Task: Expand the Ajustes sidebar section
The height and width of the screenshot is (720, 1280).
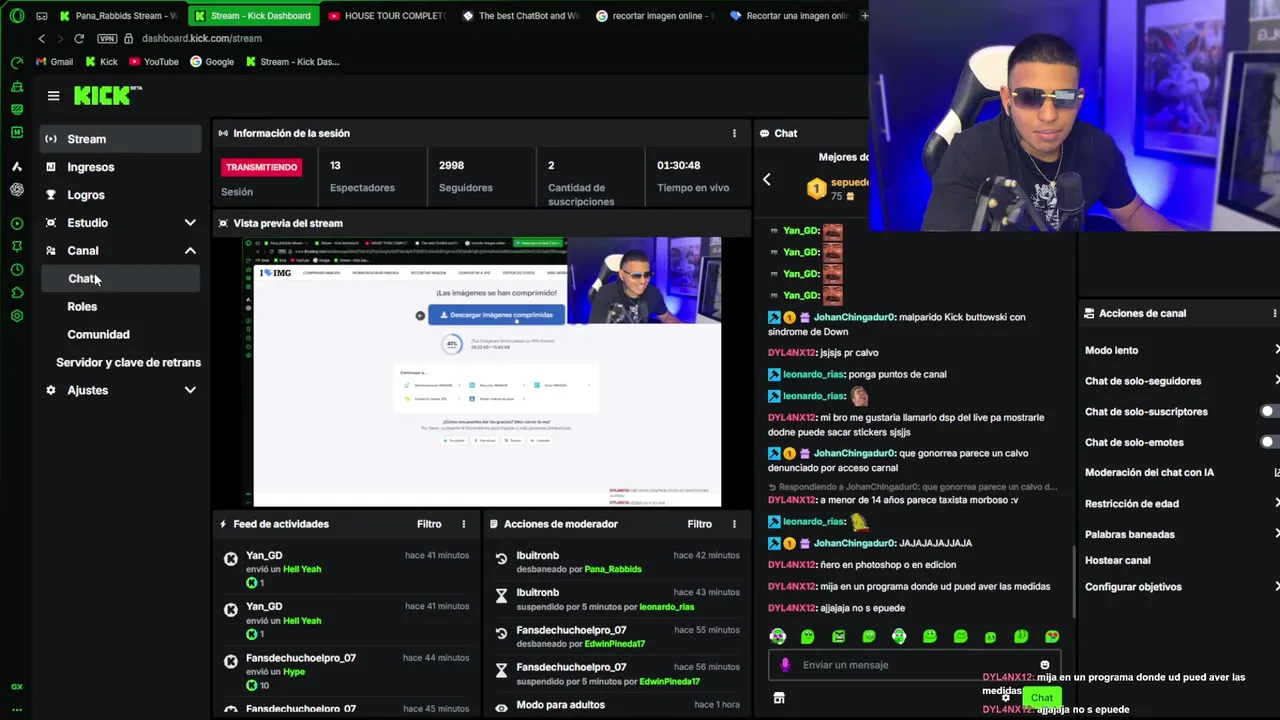Action: tap(190, 390)
